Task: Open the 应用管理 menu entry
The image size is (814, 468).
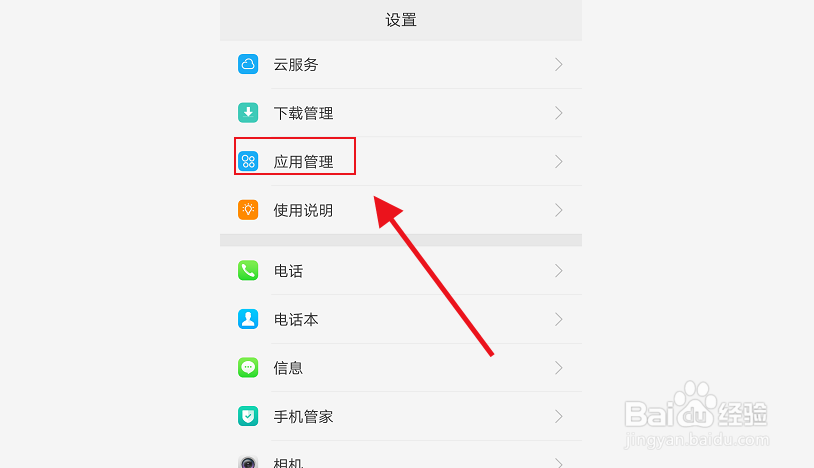Action: click(401, 161)
